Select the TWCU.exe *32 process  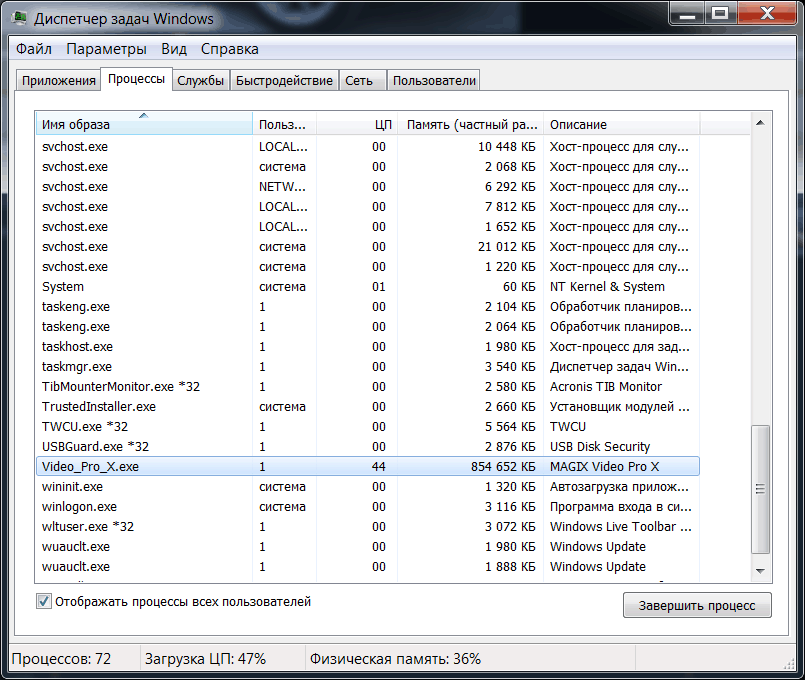pyautogui.click(x=368, y=426)
